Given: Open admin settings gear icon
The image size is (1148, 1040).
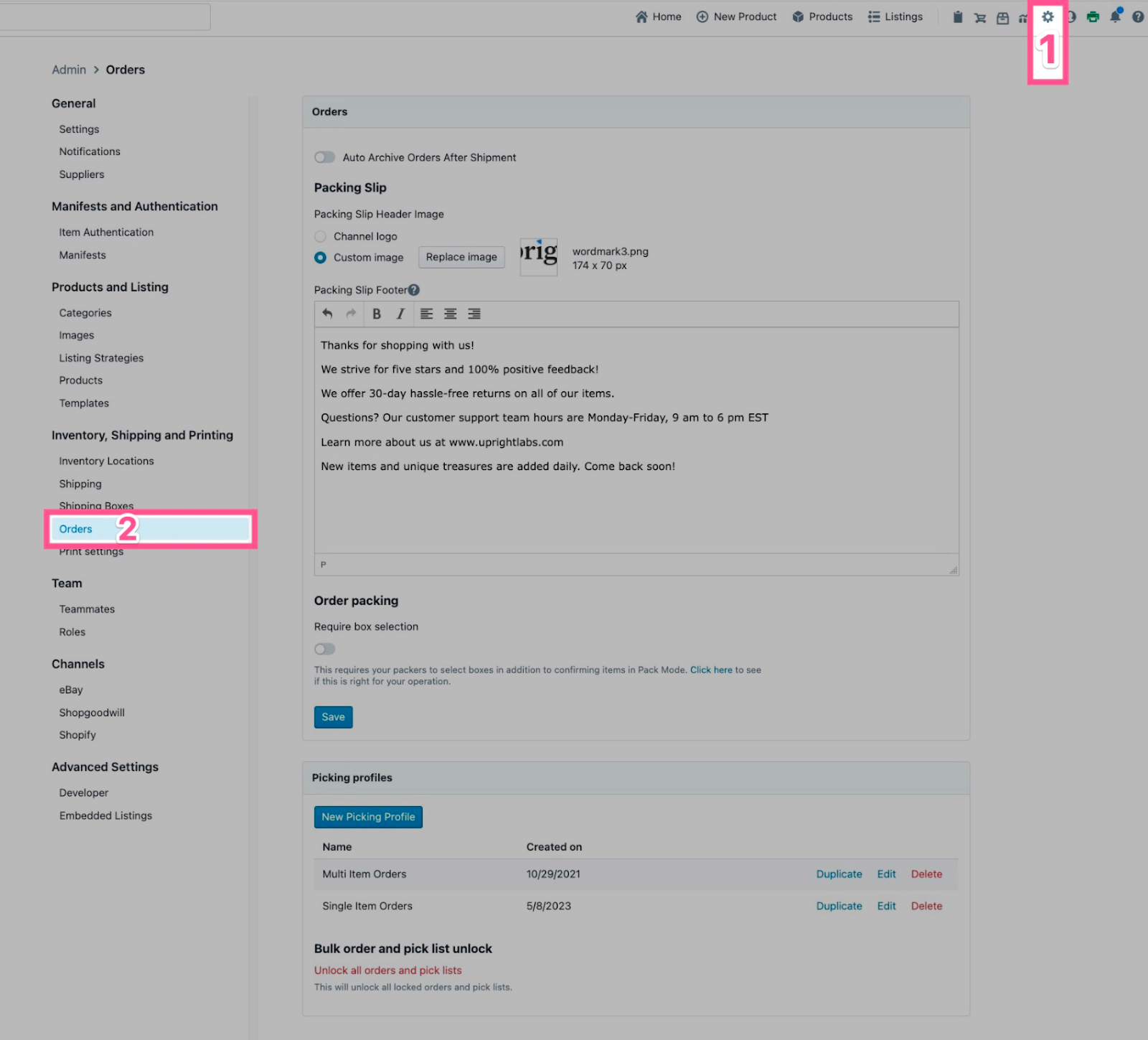Looking at the screenshot, I should 1048,17.
